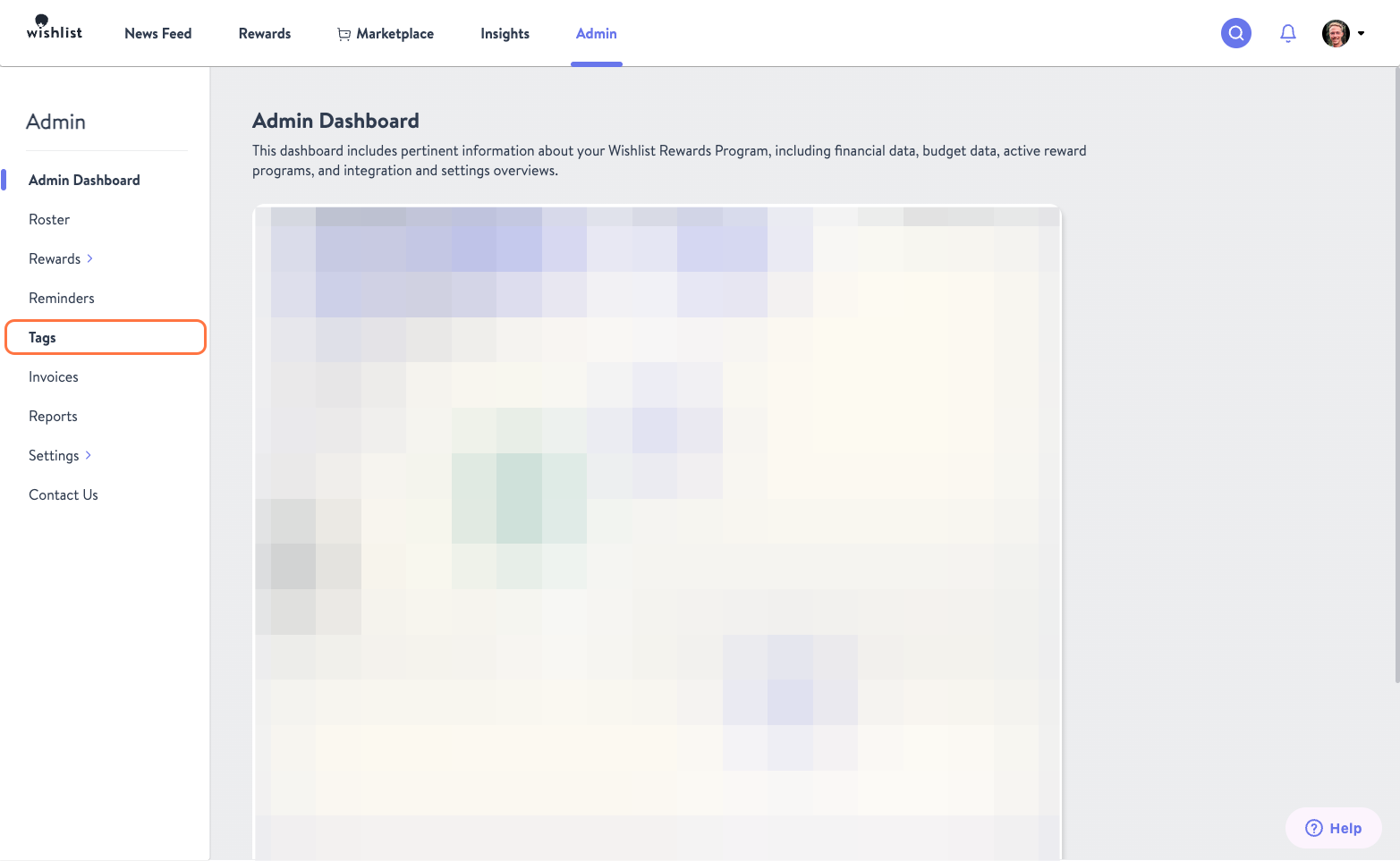Switch to the News Feed tab
Viewport: 1400px width, 861px height.
click(x=157, y=33)
